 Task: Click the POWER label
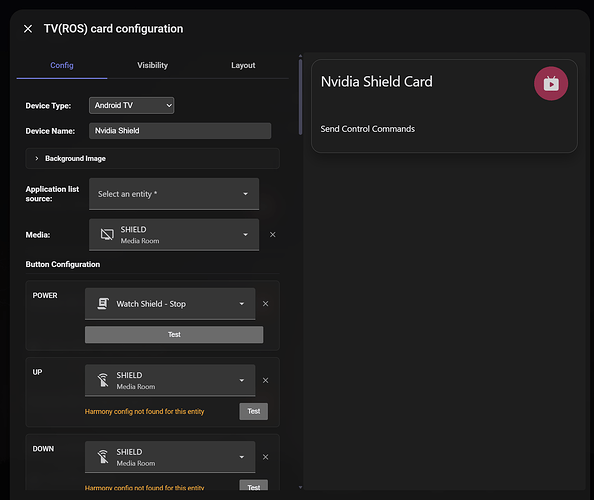tap(45, 295)
